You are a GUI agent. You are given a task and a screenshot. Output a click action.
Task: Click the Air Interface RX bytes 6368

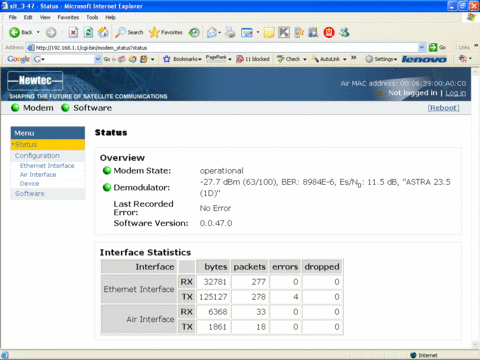[218, 312]
